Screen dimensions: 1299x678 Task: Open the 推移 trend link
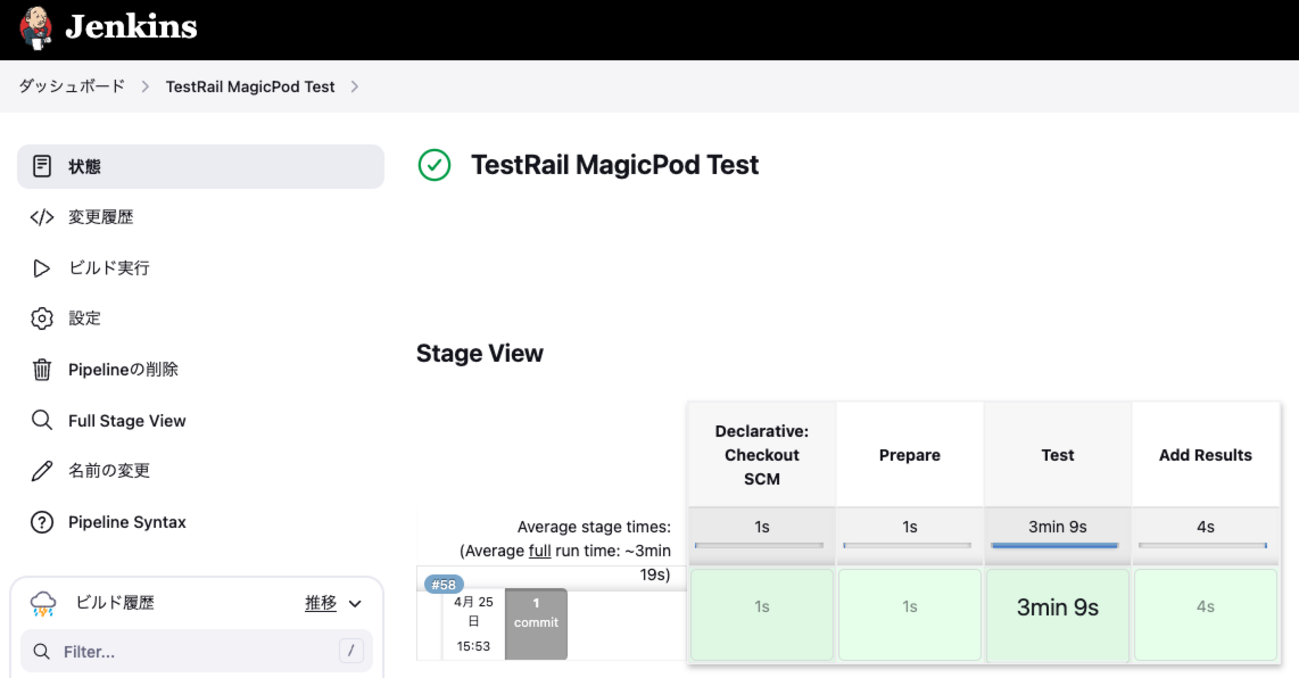321,603
